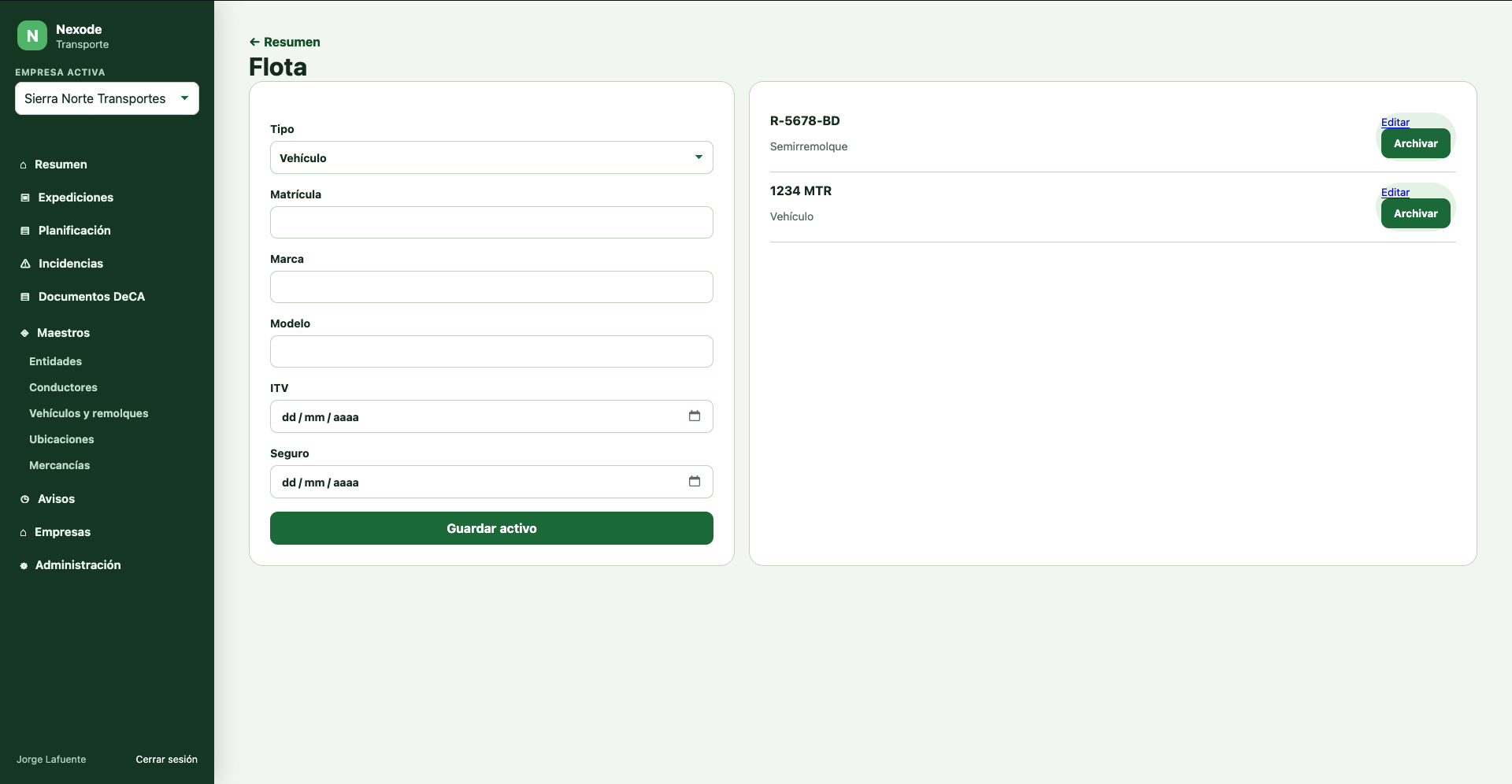
Task: Click into the Modelo input field
Action: pyautogui.click(x=491, y=351)
